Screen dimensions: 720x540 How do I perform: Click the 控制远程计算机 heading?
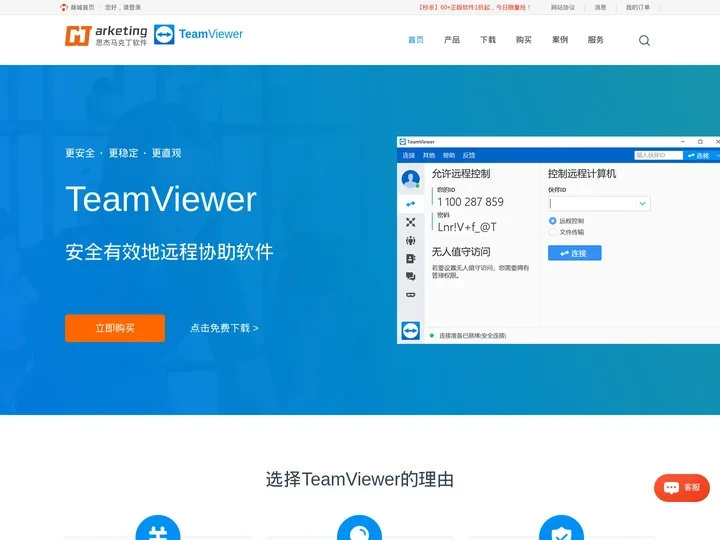(x=582, y=174)
